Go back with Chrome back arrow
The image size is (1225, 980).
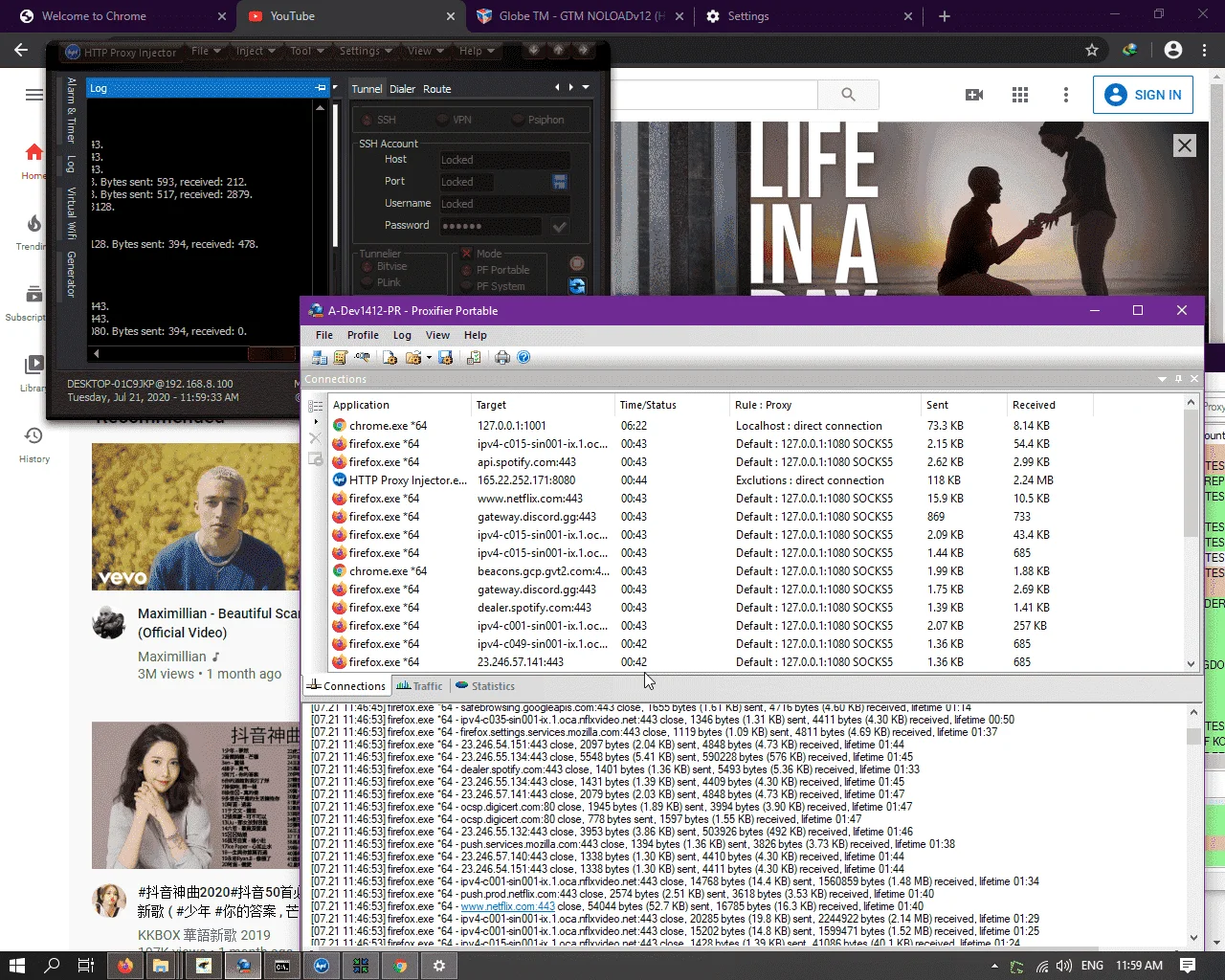pos(21,50)
